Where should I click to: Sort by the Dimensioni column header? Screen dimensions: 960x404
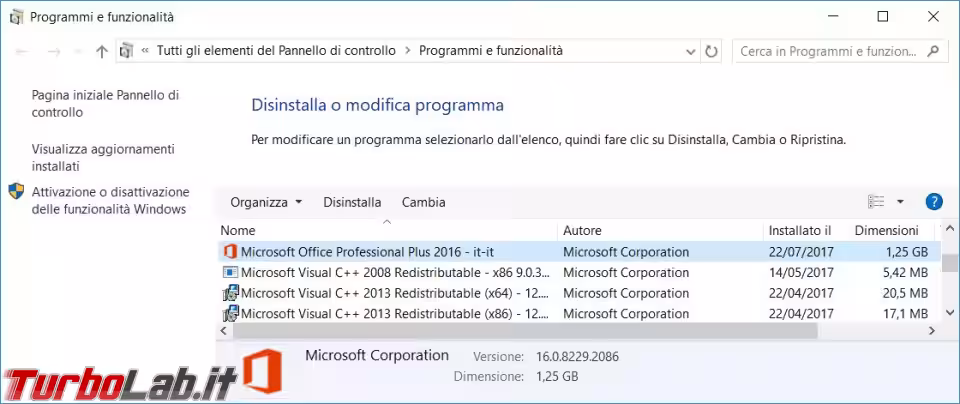[891, 231]
